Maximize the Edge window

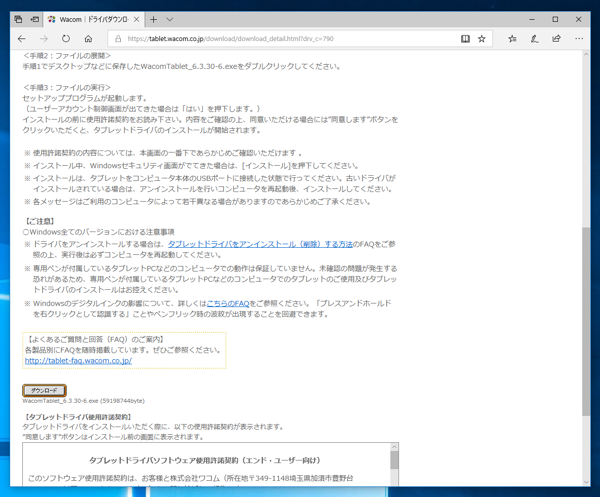point(555,19)
